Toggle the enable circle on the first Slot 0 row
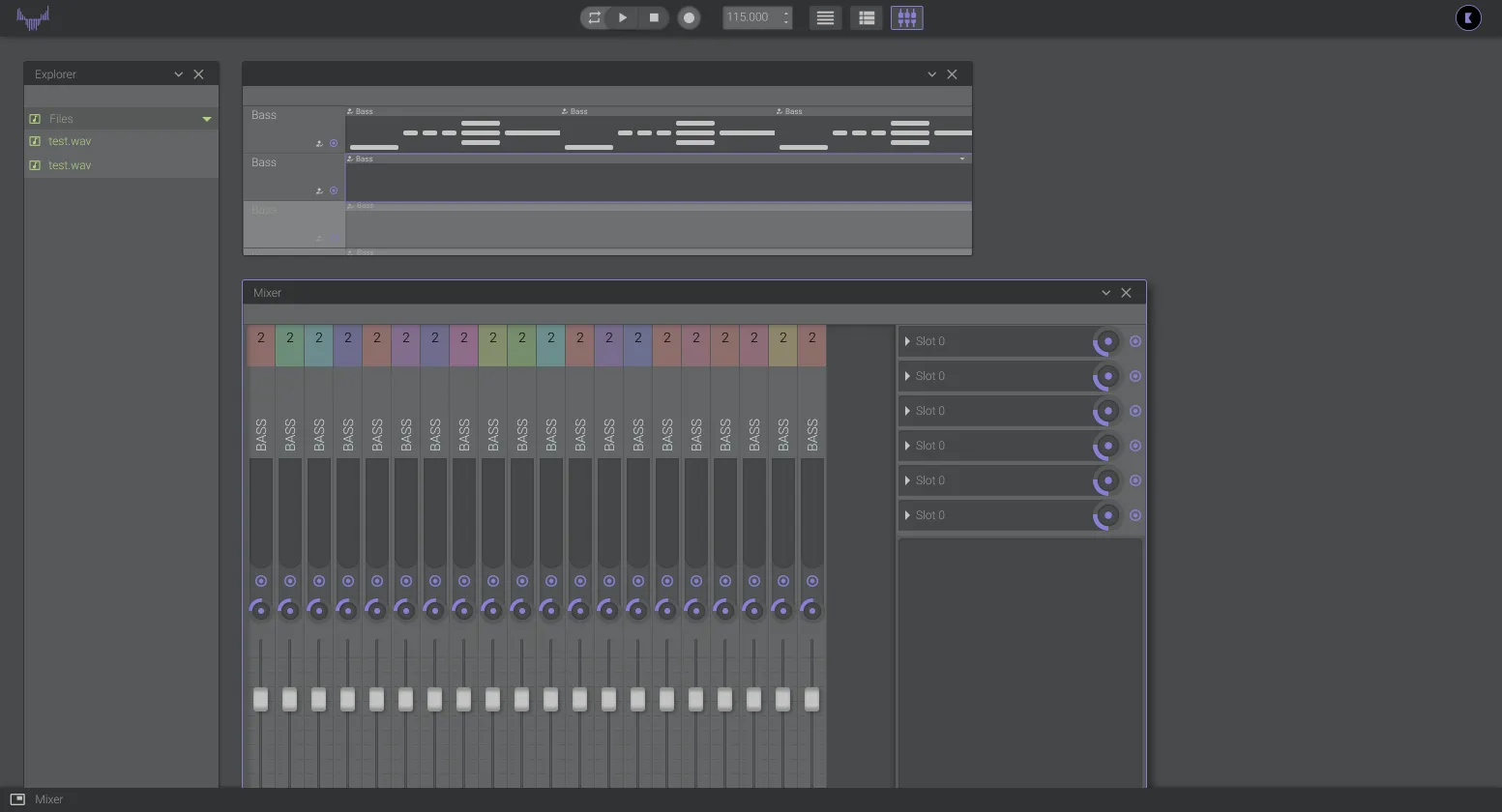The height and width of the screenshot is (812, 1502). point(1135,341)
